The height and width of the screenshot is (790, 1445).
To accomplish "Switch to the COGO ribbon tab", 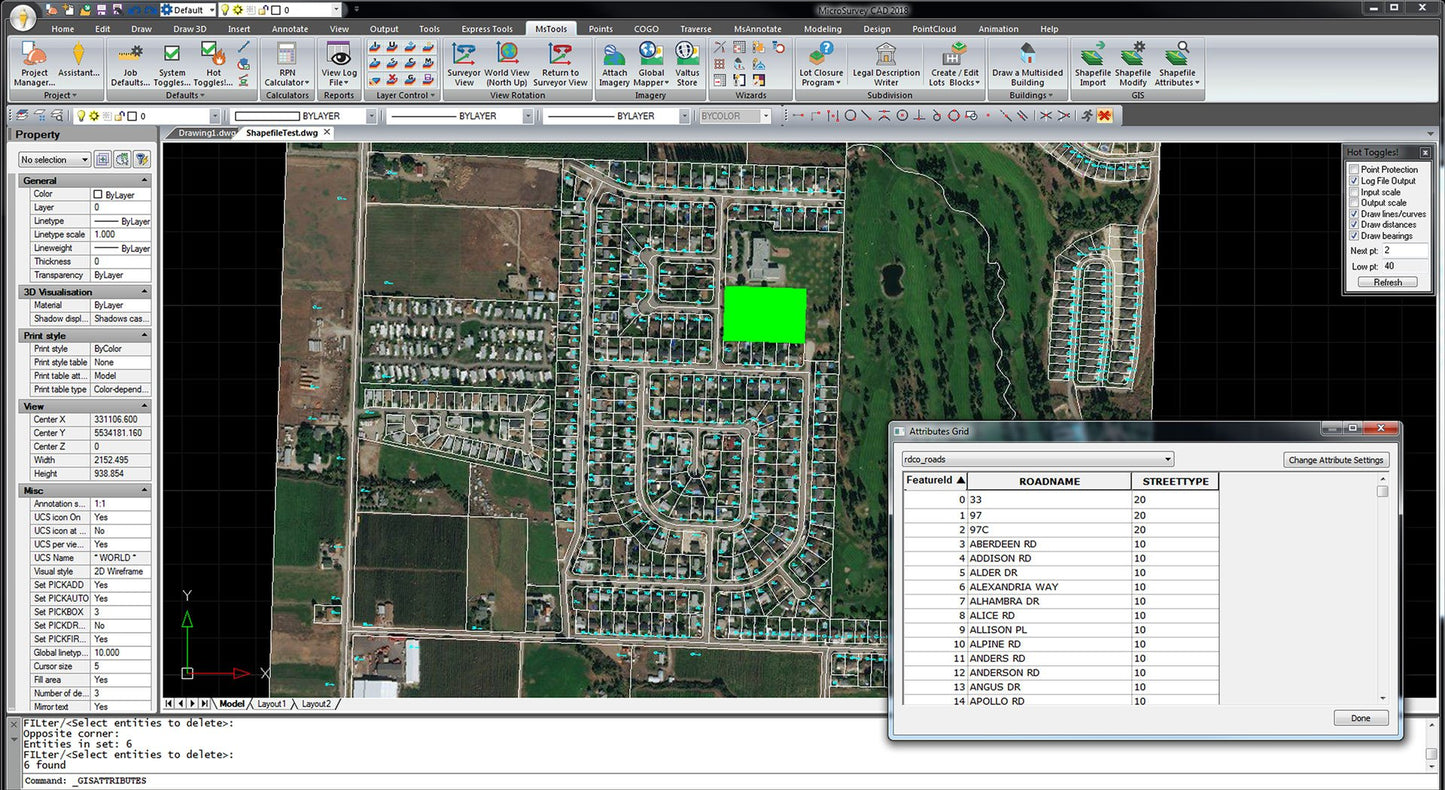I will pyautogui.click(x=646, y=28).
